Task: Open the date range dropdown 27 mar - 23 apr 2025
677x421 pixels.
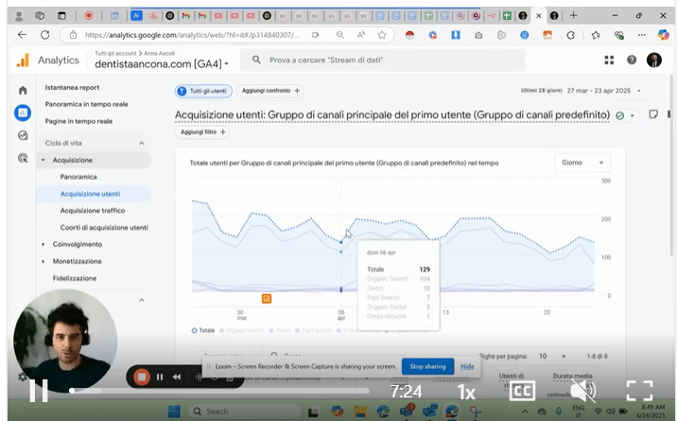Action: coord(604,91)
